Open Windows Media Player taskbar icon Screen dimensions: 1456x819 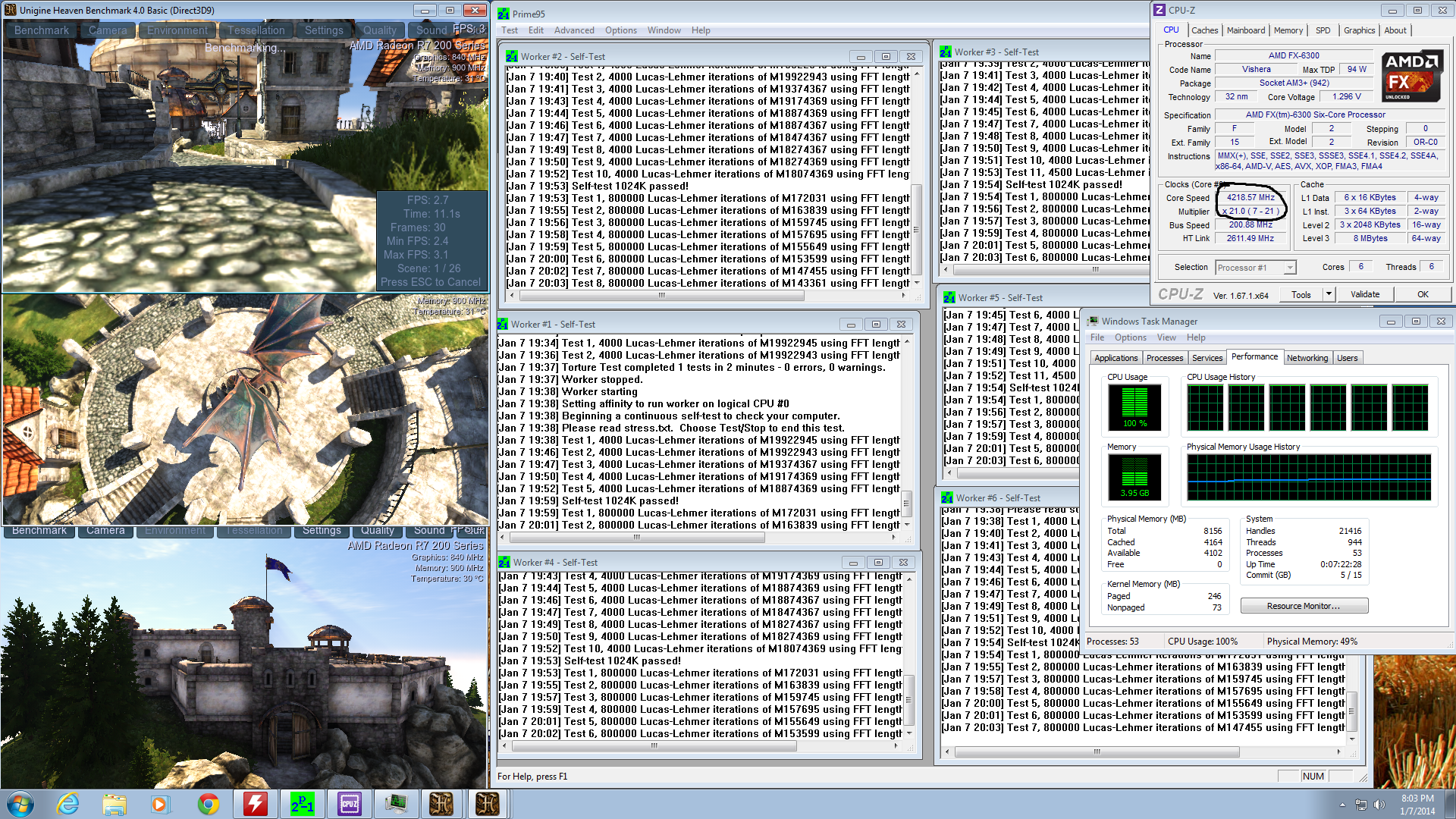[x=161, y=804]
